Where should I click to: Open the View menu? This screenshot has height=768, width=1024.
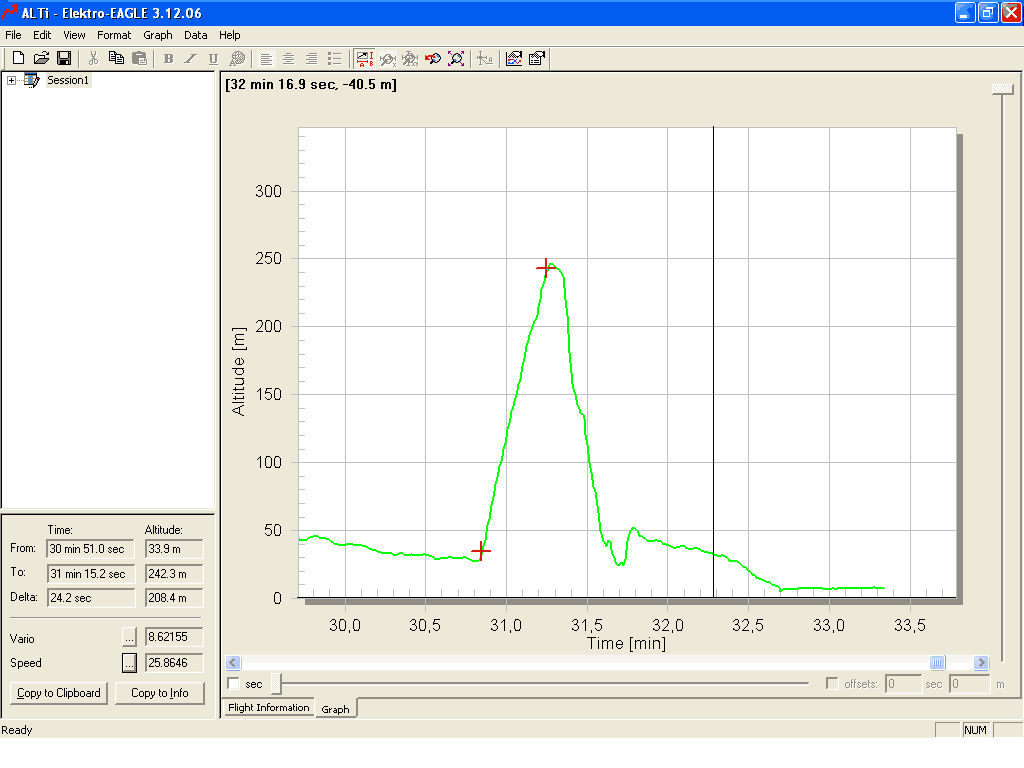pos(74,35)
